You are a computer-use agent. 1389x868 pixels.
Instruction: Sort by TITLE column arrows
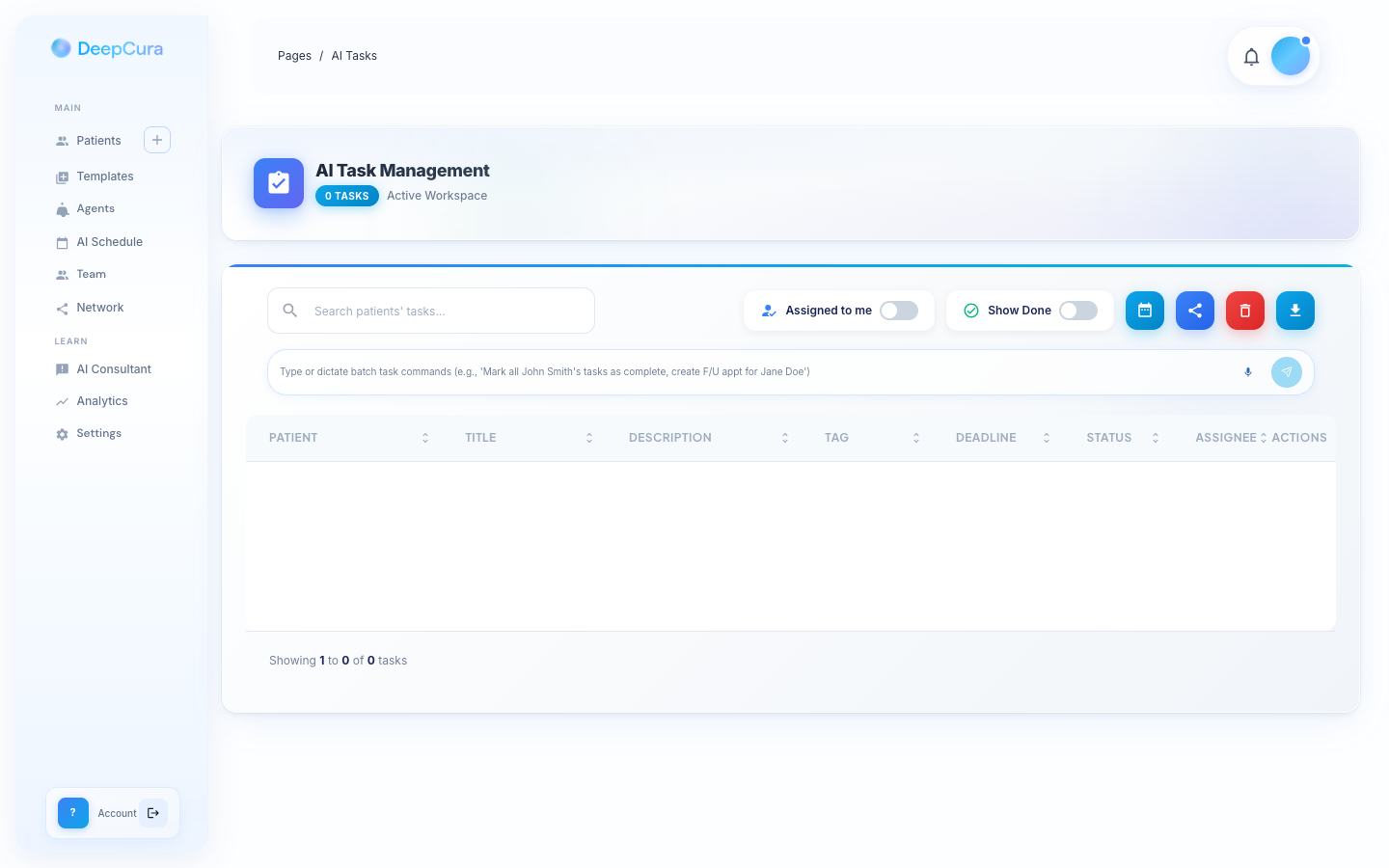pos(589,438)
